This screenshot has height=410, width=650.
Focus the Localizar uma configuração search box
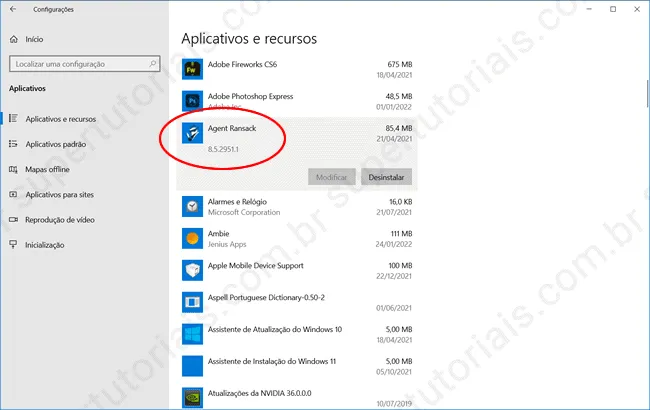tap(85, 64)
